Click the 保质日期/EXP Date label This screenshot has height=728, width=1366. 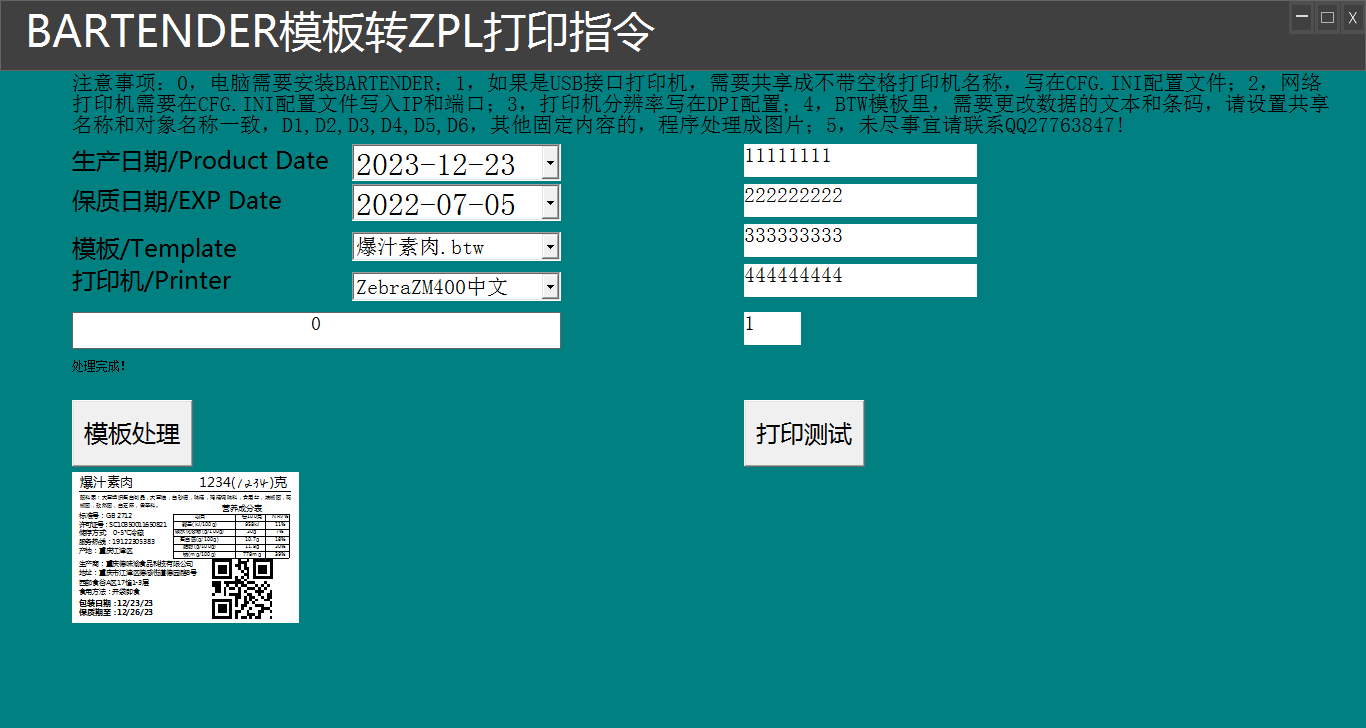point(177,201)
